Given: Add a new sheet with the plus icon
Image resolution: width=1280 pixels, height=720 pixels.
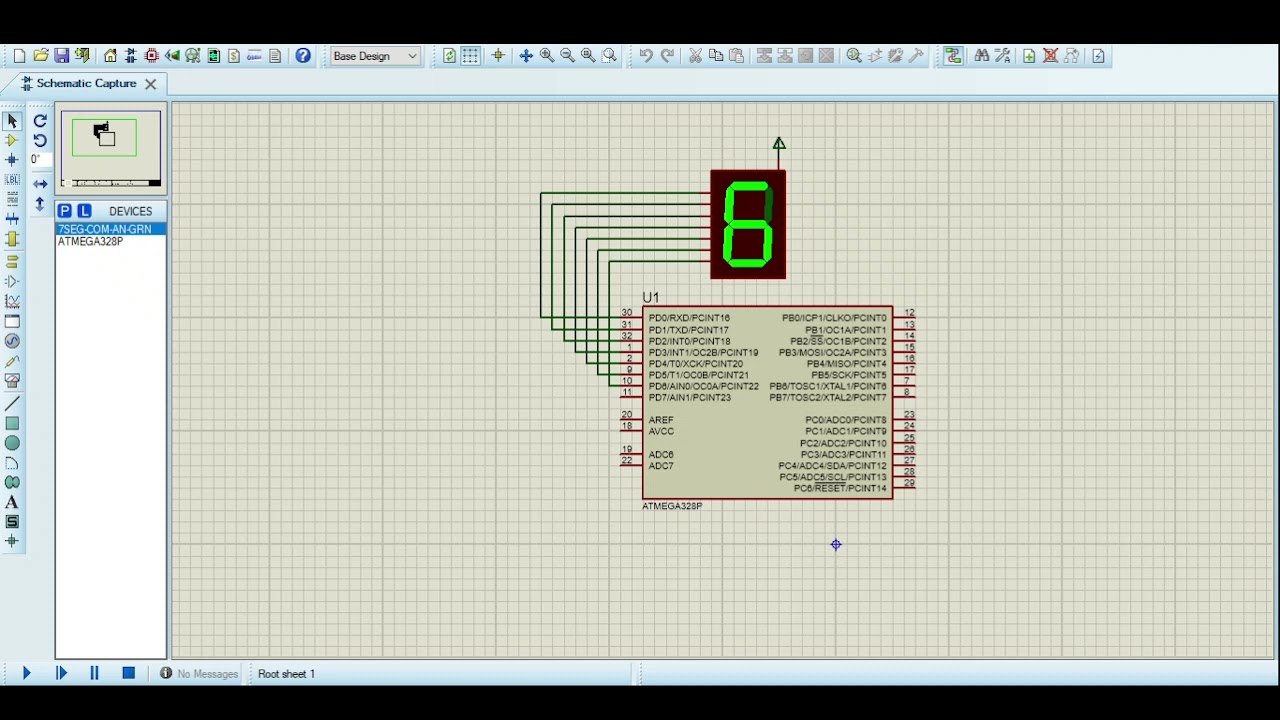Looking at the screenshot, I should (1029, 56).
